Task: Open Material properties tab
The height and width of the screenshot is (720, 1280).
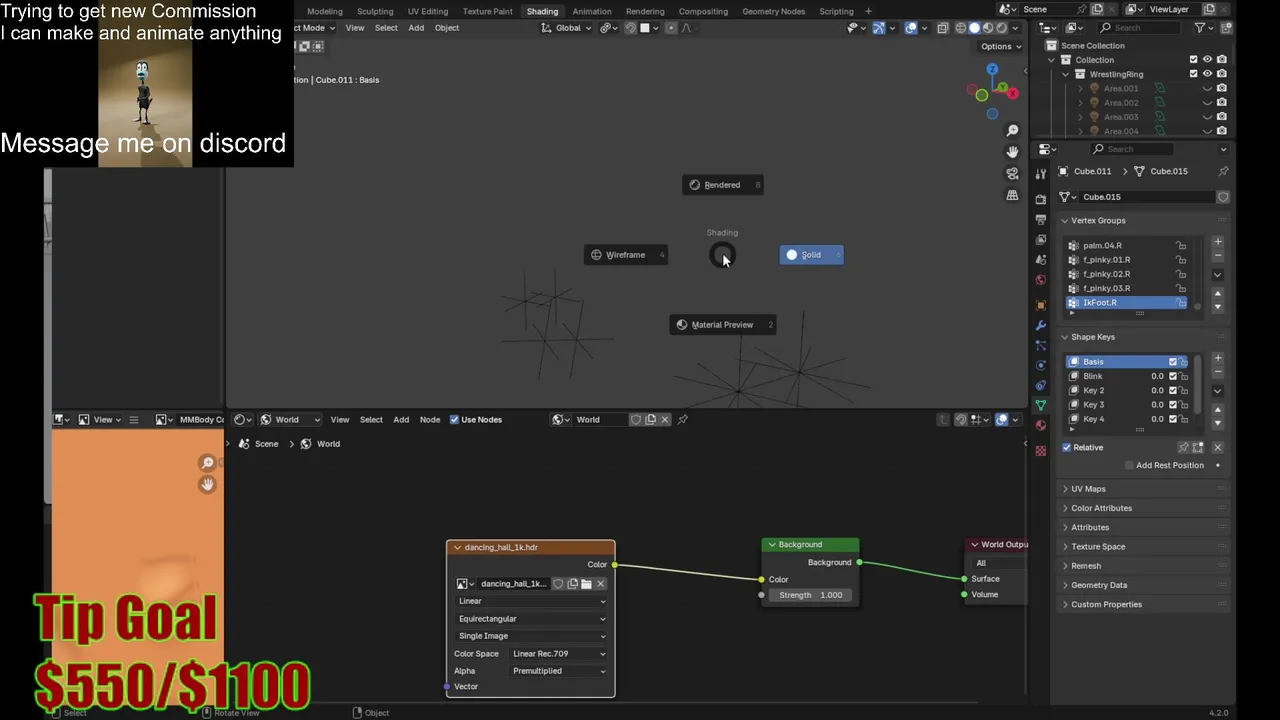Action: pos(1041,426)
